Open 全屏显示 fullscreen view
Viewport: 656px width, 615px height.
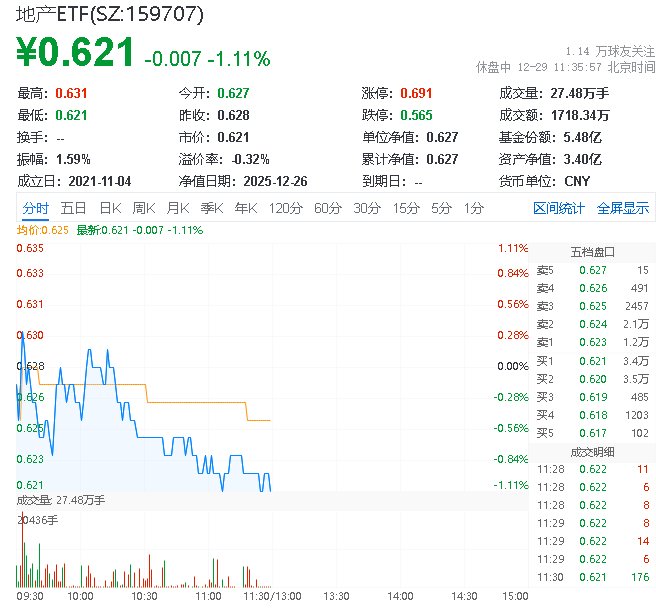coord(623,208)
